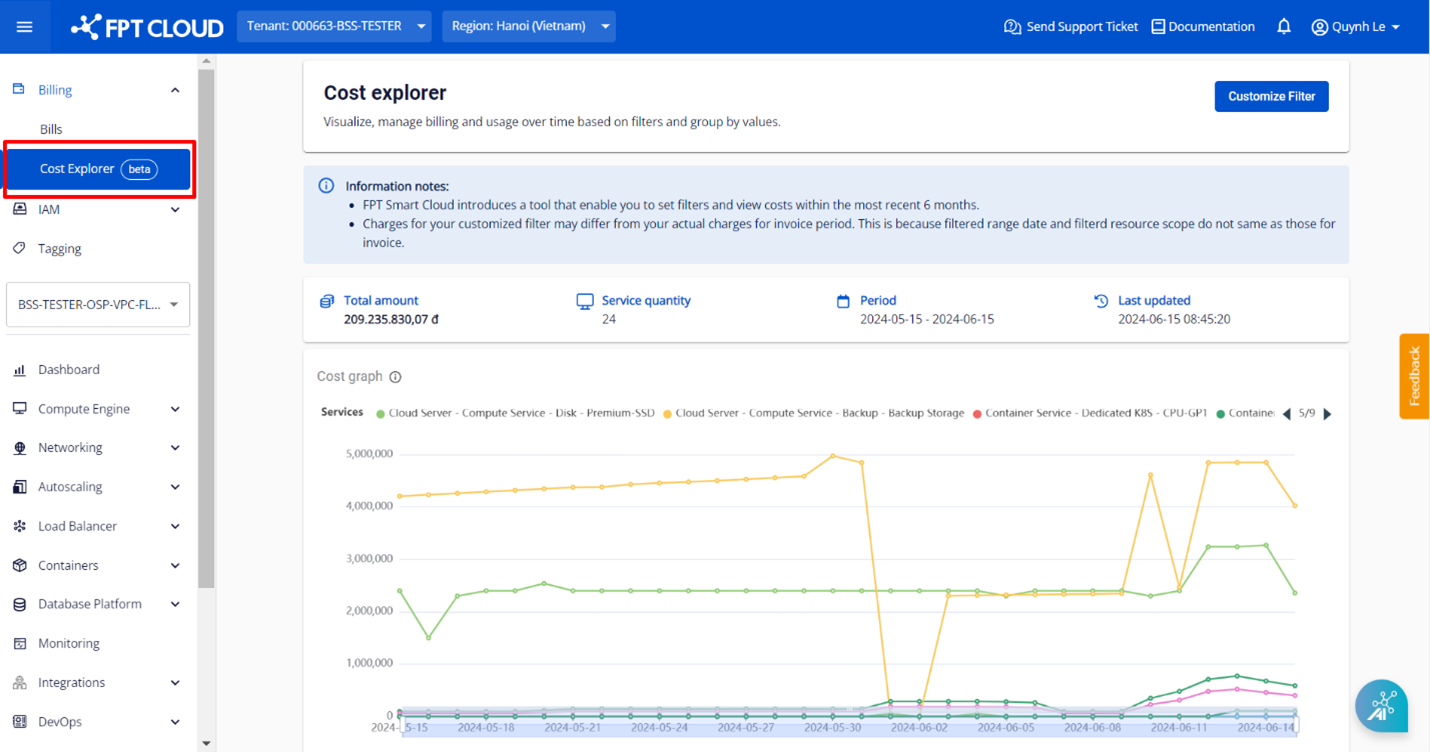This screenshot has width=1430, height=752.
Task: Click the Service quantity monitor icon
Action: coord(585,301)
